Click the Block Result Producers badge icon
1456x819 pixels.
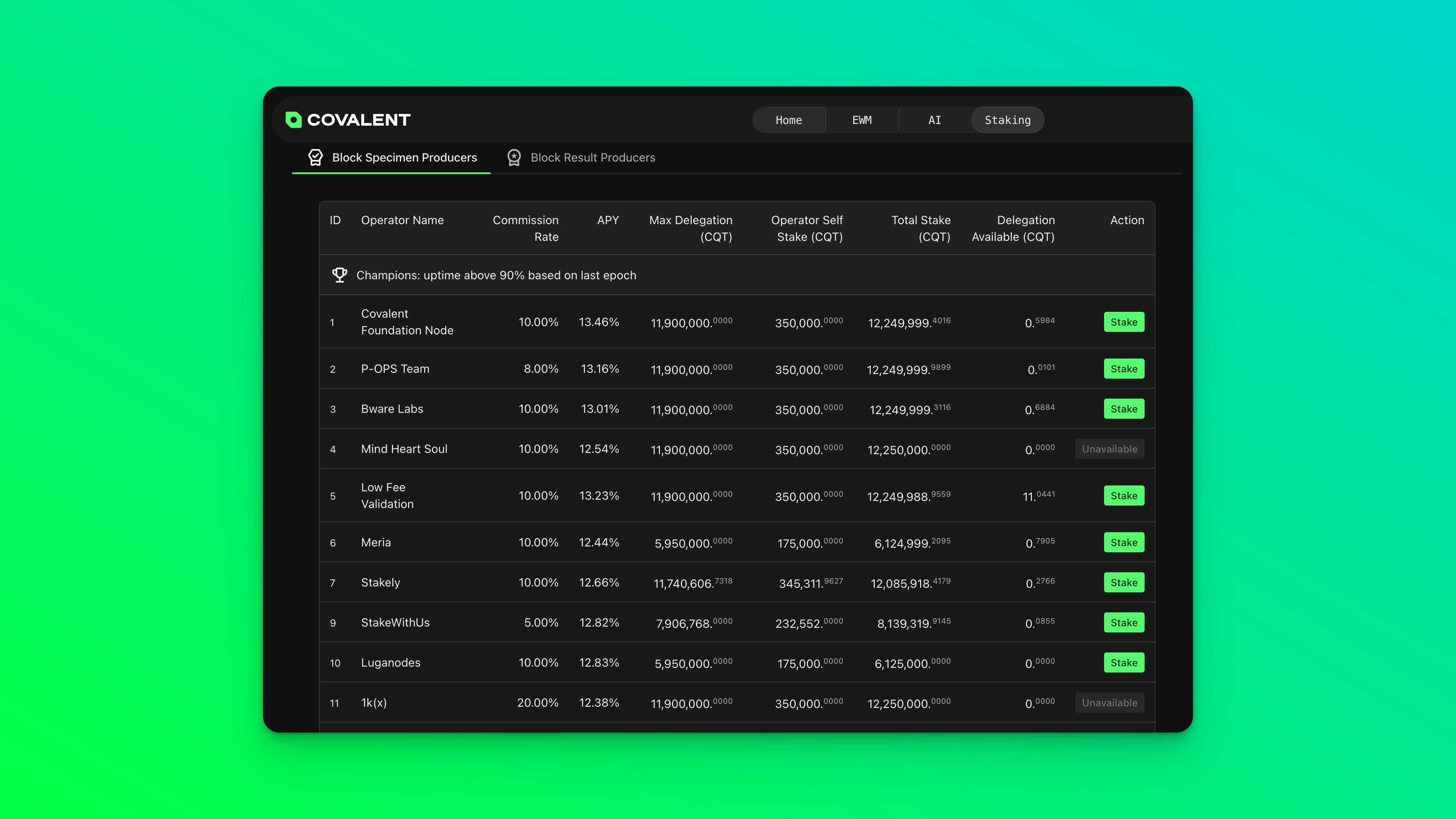click(x=514, y=158)
